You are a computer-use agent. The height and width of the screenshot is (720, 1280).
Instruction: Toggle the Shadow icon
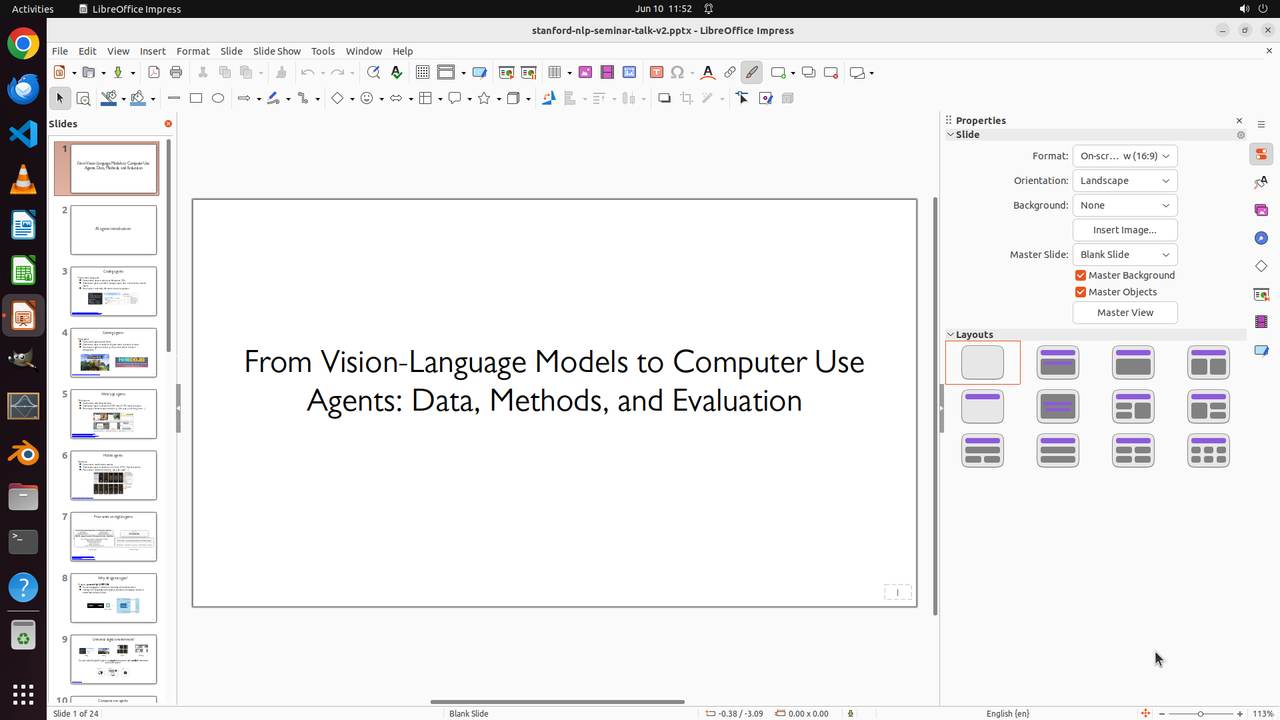pyautogui.click(x=664, y=98)
